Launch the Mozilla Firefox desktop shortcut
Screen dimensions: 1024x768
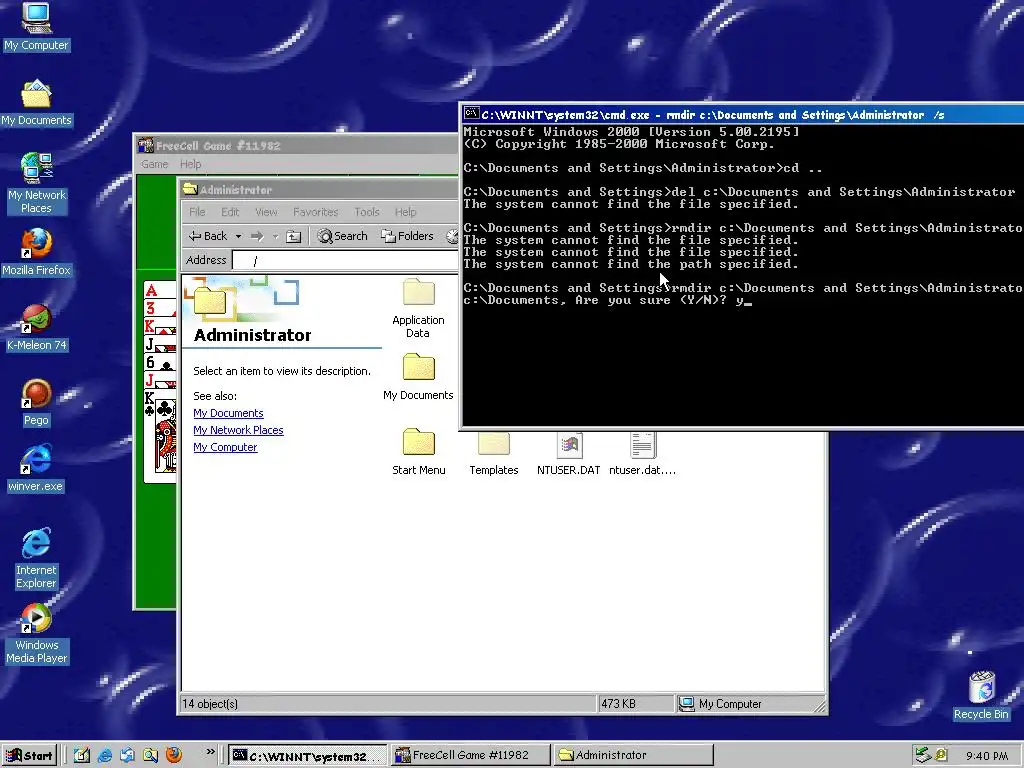click(x=36, y=253)
